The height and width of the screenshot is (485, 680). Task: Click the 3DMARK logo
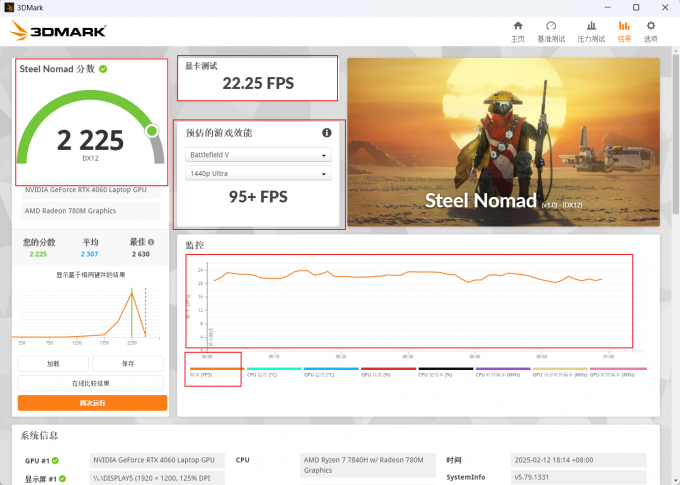57,31
